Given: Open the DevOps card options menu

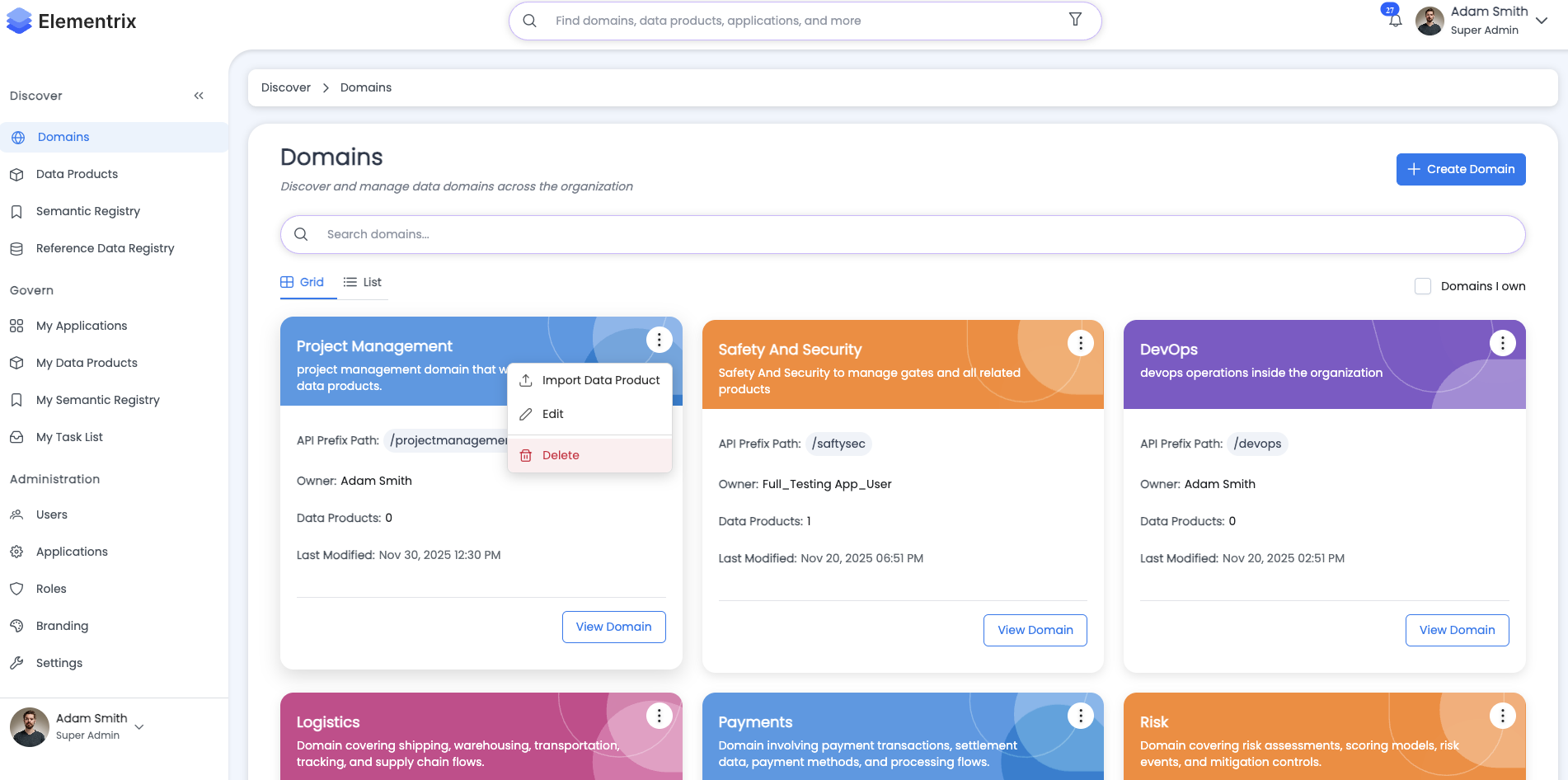Looking at the screenshot, I should tap(1503, 343).
